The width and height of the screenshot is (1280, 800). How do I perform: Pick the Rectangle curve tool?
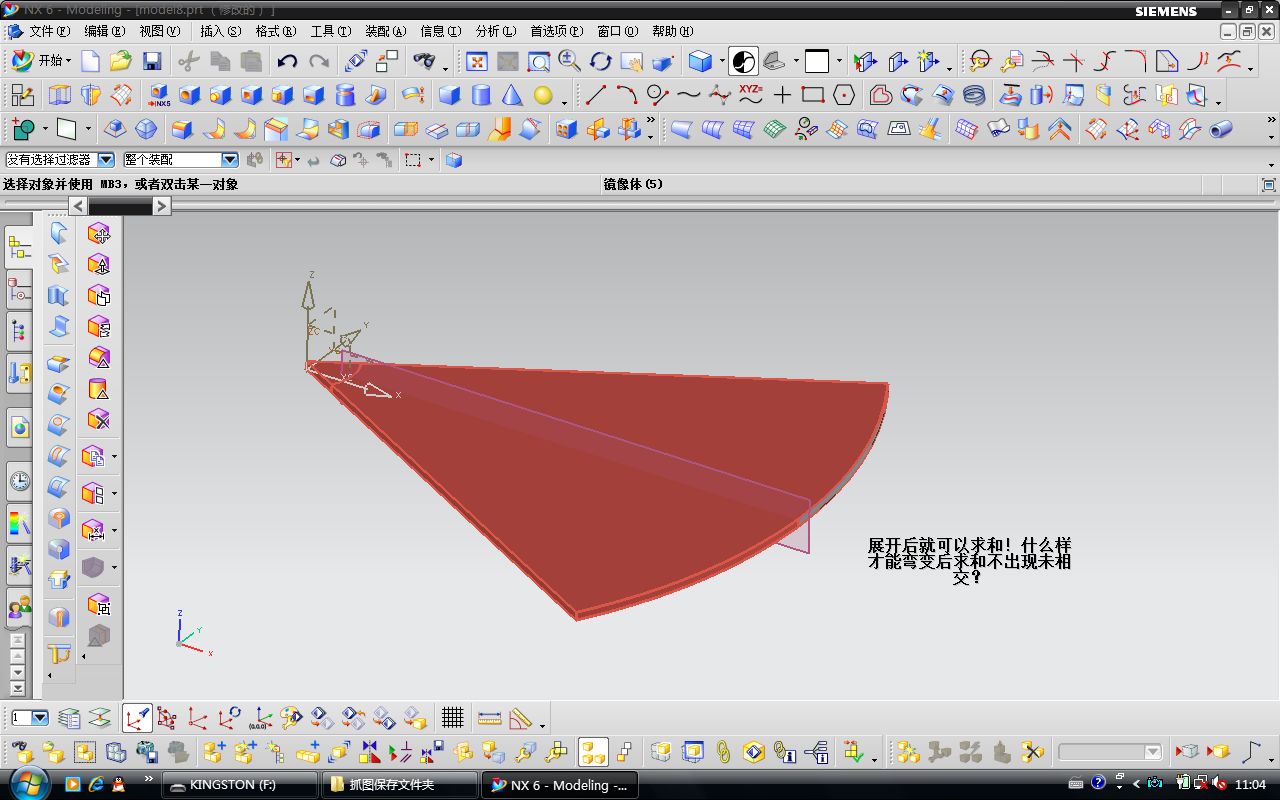(813, 96)
